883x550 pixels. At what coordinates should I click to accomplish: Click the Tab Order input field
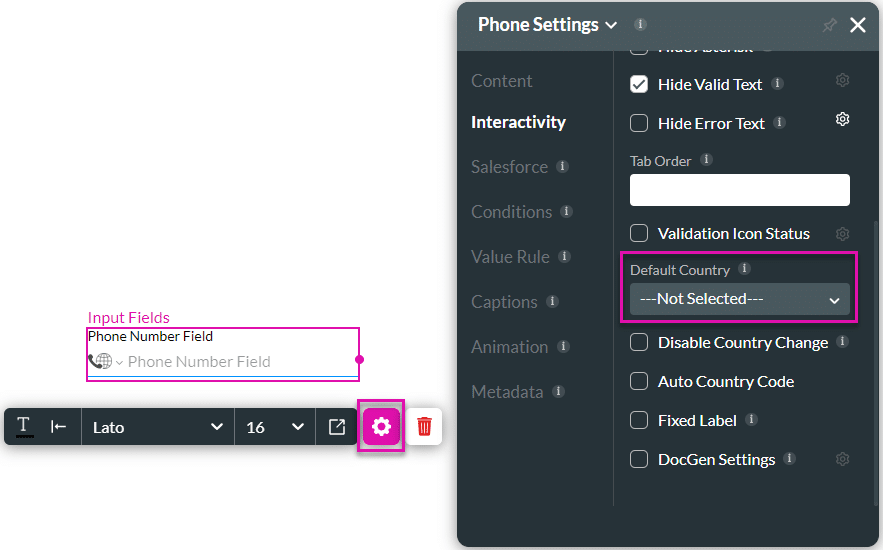(739, 190)
